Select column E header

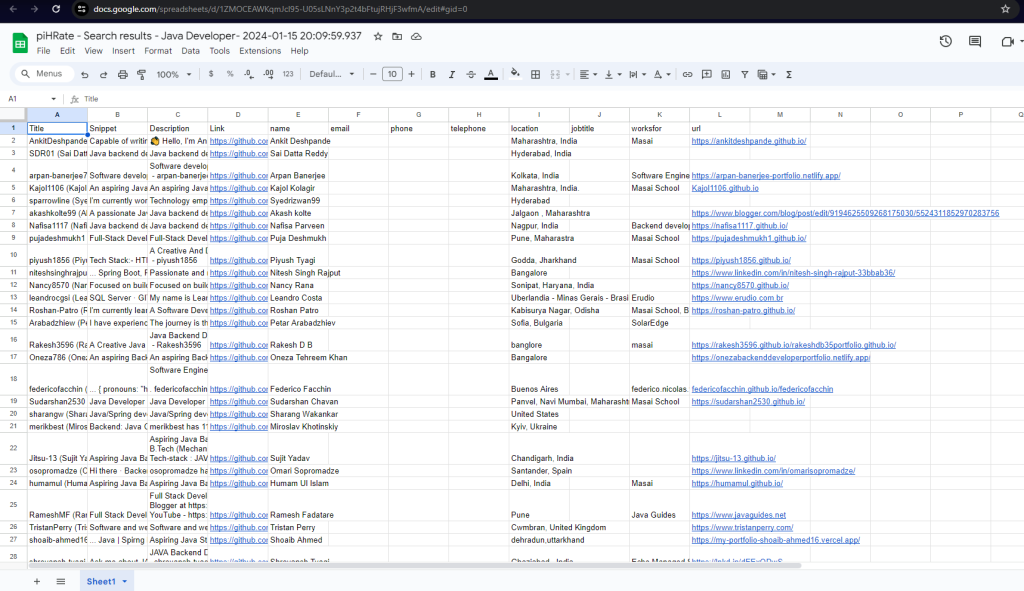298,115
